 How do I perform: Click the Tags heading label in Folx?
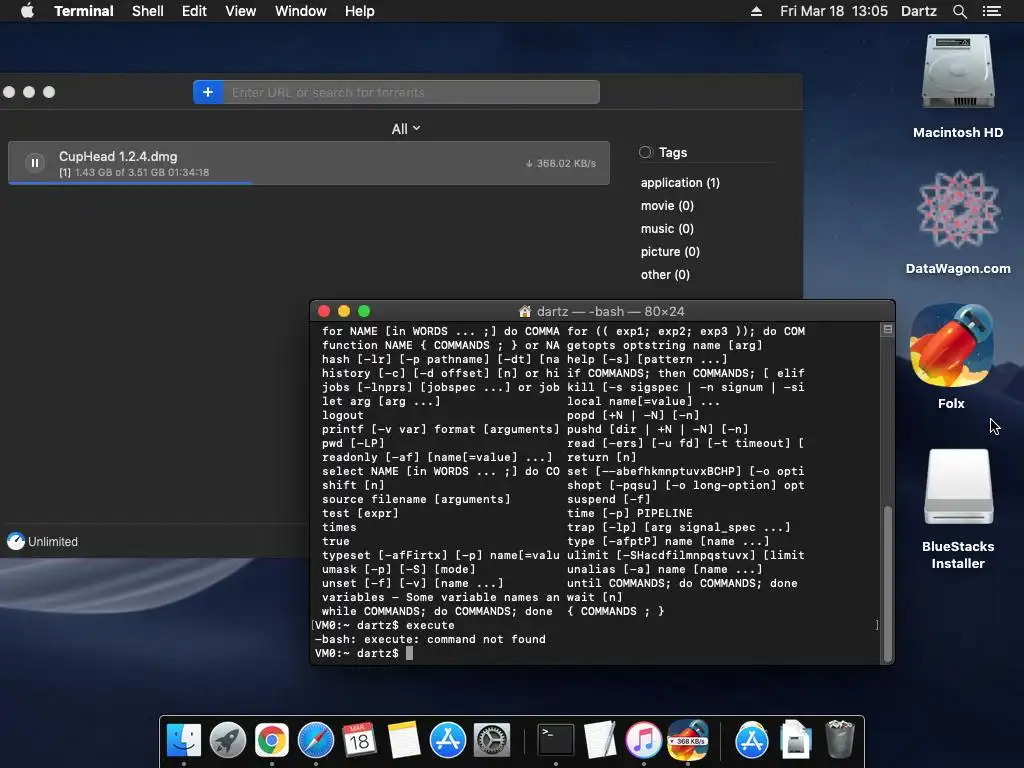pos(673,152)
